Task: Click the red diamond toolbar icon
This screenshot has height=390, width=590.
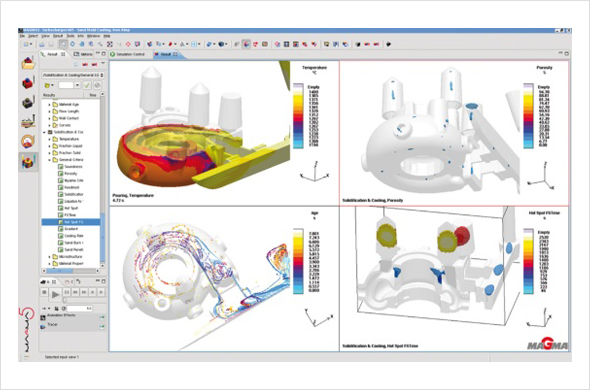Action: 128,44
